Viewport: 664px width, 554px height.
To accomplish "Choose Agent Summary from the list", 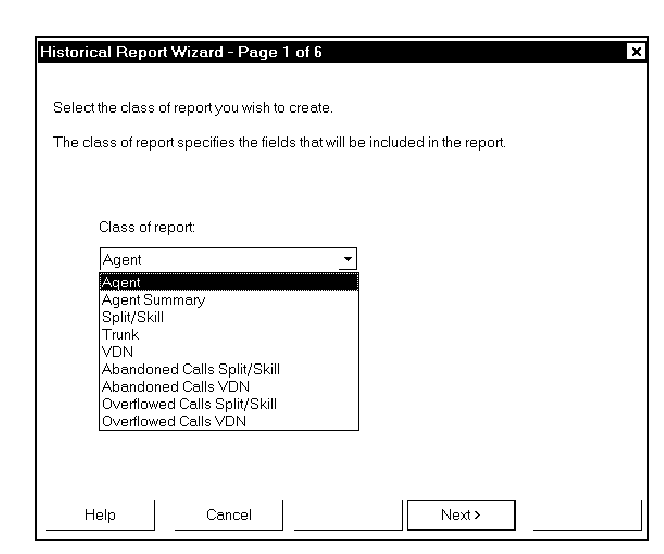I will point(229,300).
